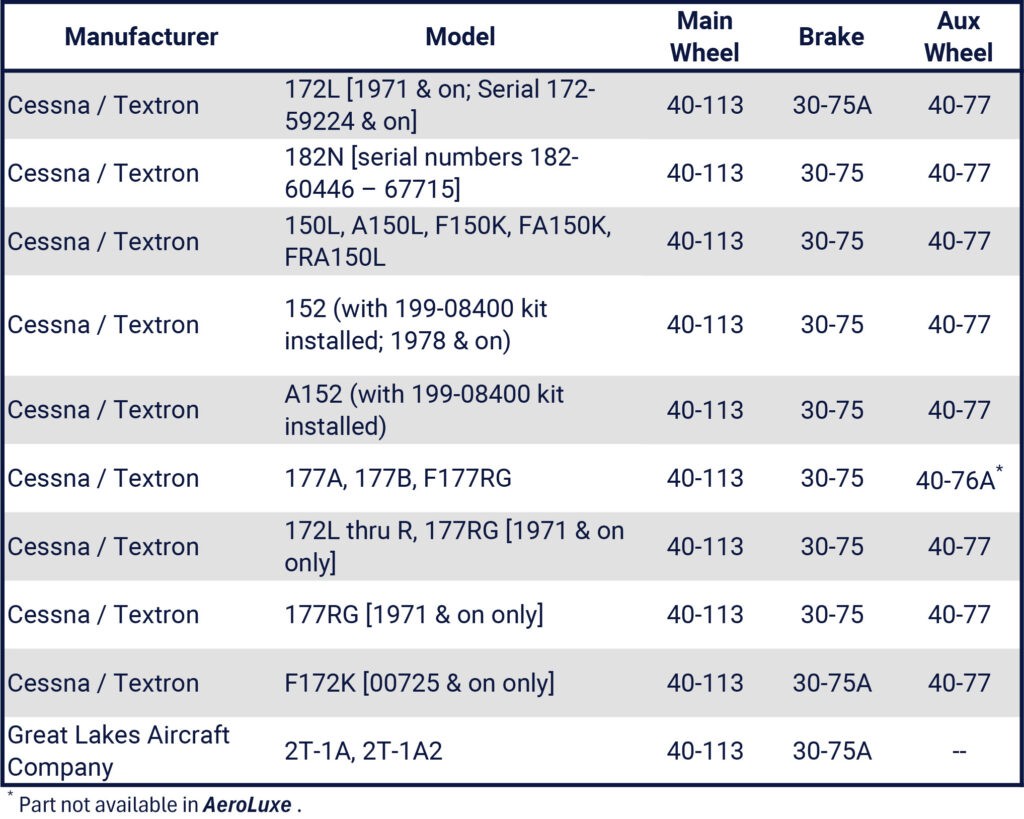Select the A152 with kit installed cell
Viewport: 1024px width, 819px height.
(424, 410)
